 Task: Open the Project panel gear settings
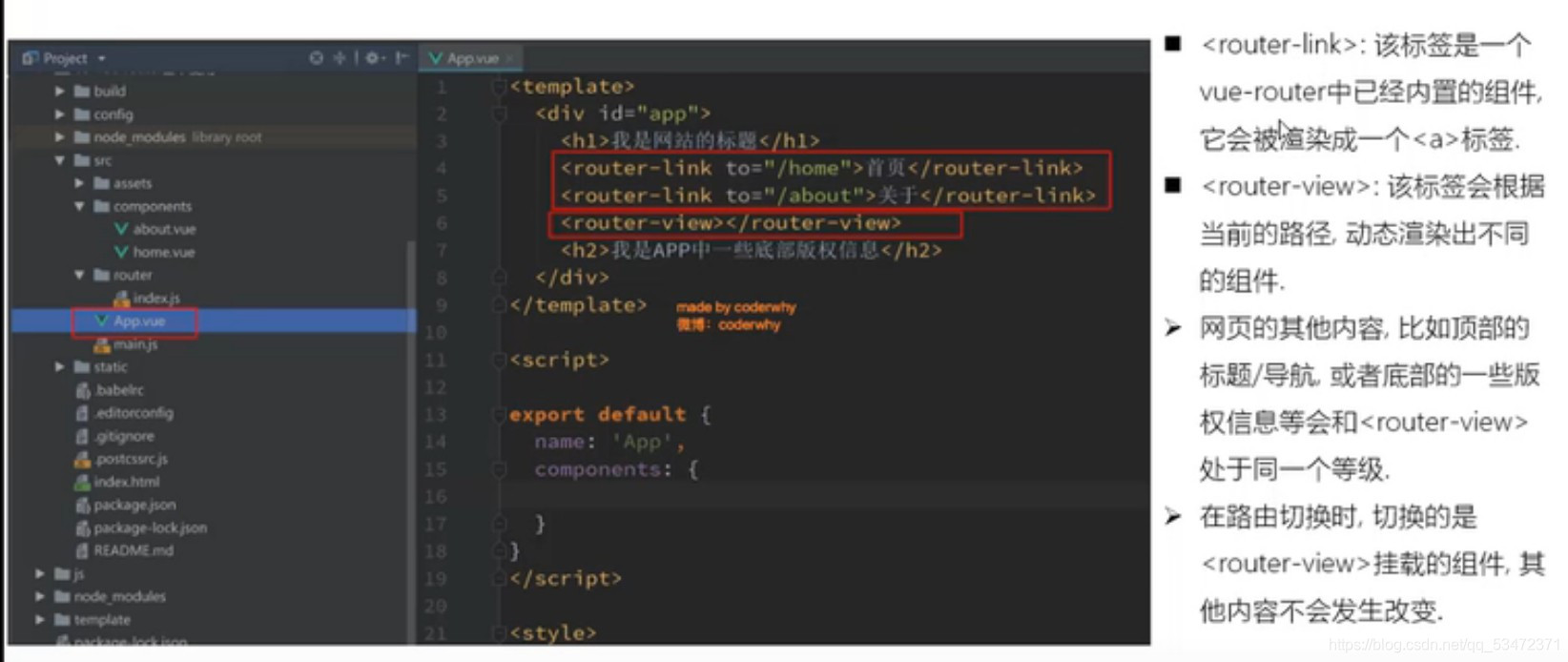pos(373,58)
